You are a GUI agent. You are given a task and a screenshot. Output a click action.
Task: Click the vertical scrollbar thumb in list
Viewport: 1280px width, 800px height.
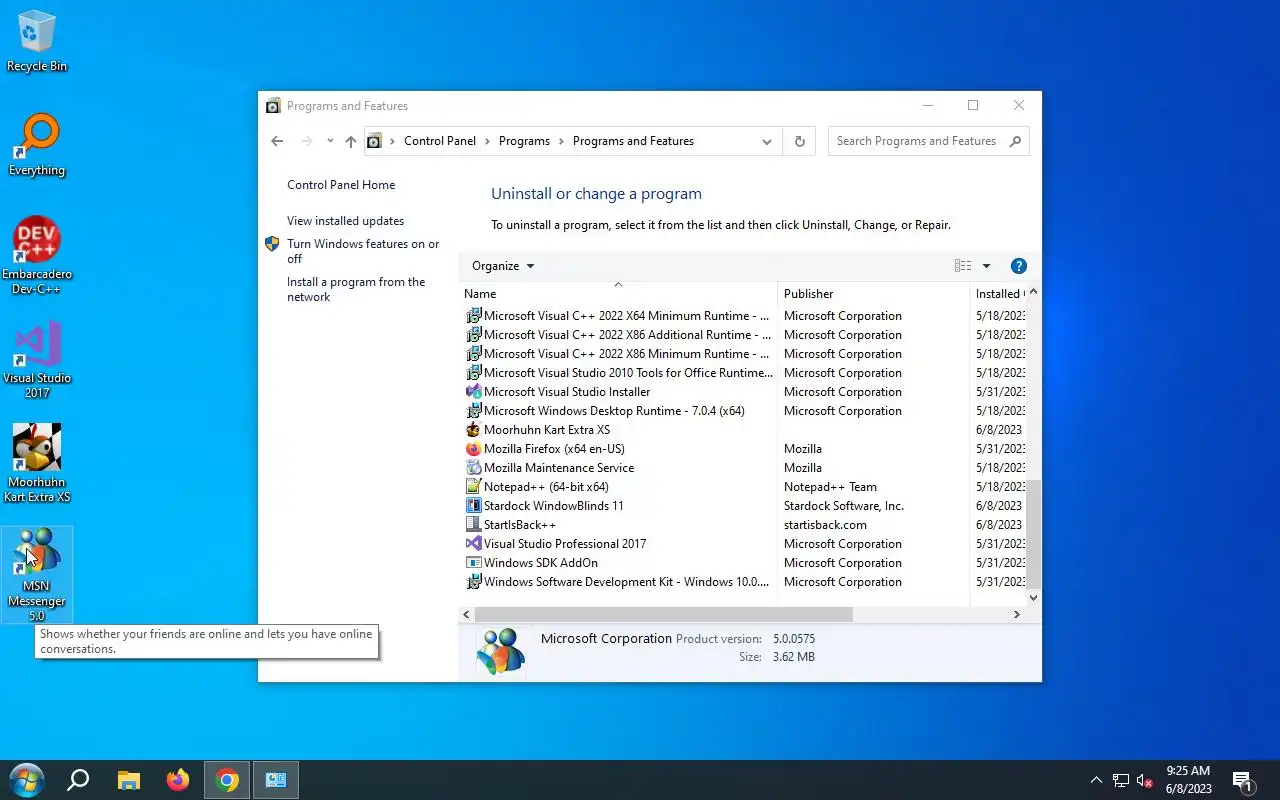[1034, 533]
